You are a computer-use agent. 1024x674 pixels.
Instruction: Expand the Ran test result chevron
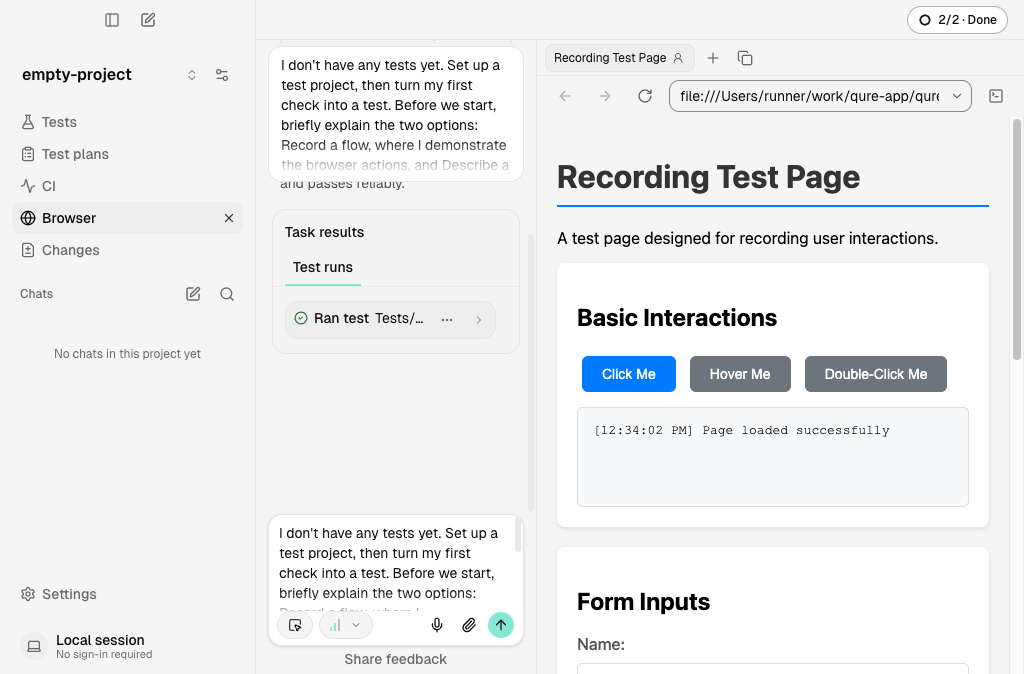[479, 319]
